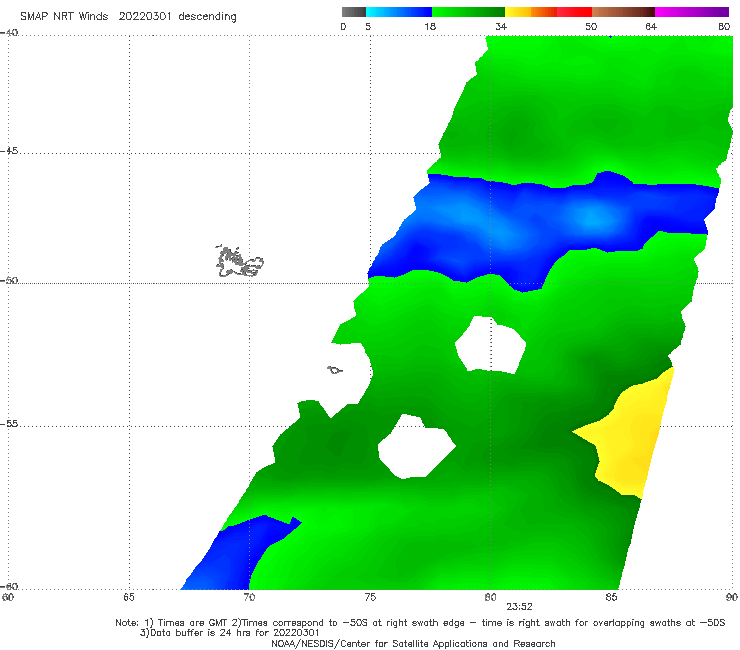Click the '3)Data buffer is 24 hrs' note
Viewport: 740px width, 650px height.
pyautogui.click(x=229, y=633)
